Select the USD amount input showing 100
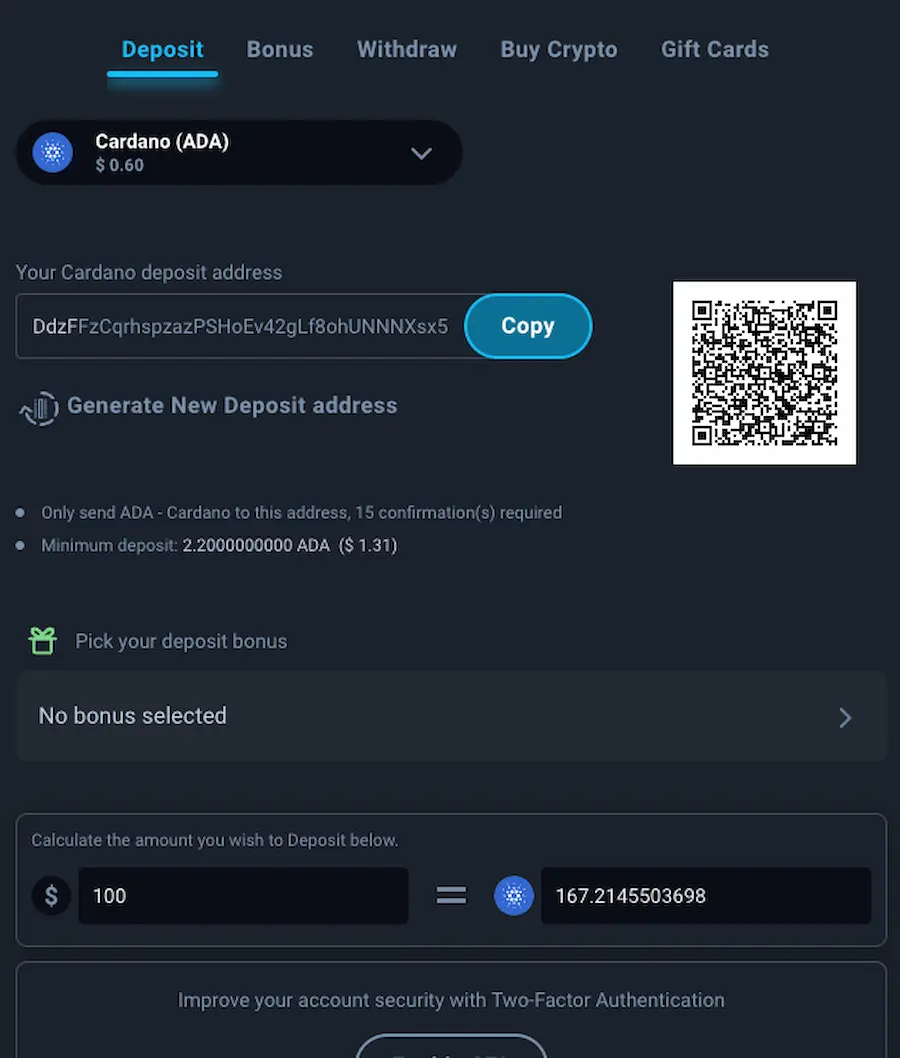The width and height of the screenshot is (900, 1058). click(243, 896)
